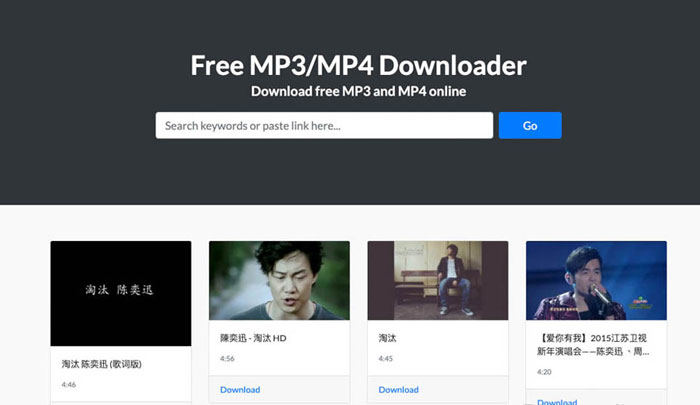Click the Download free MP3 and MP4 online subtitle
Image resolution: width=700 pixels, height=405 pixels.
point(358,91)
